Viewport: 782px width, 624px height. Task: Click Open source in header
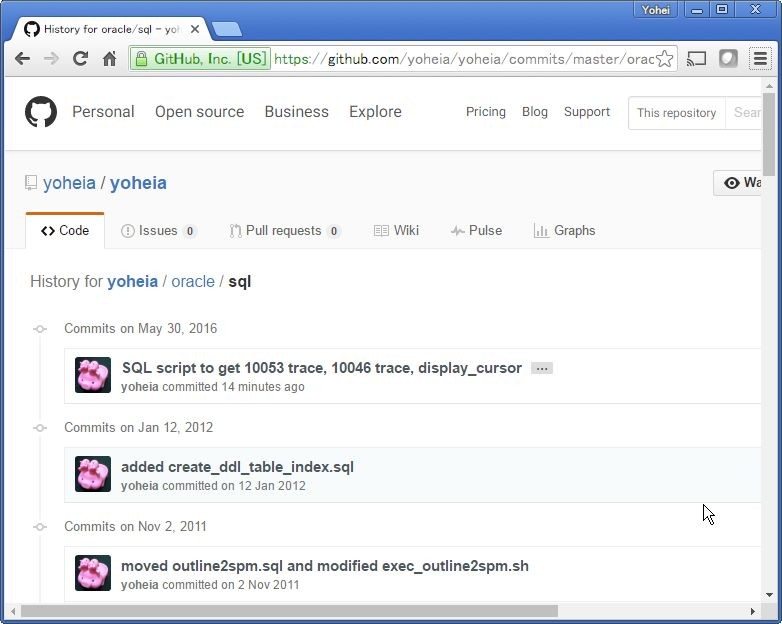[199, 112]
